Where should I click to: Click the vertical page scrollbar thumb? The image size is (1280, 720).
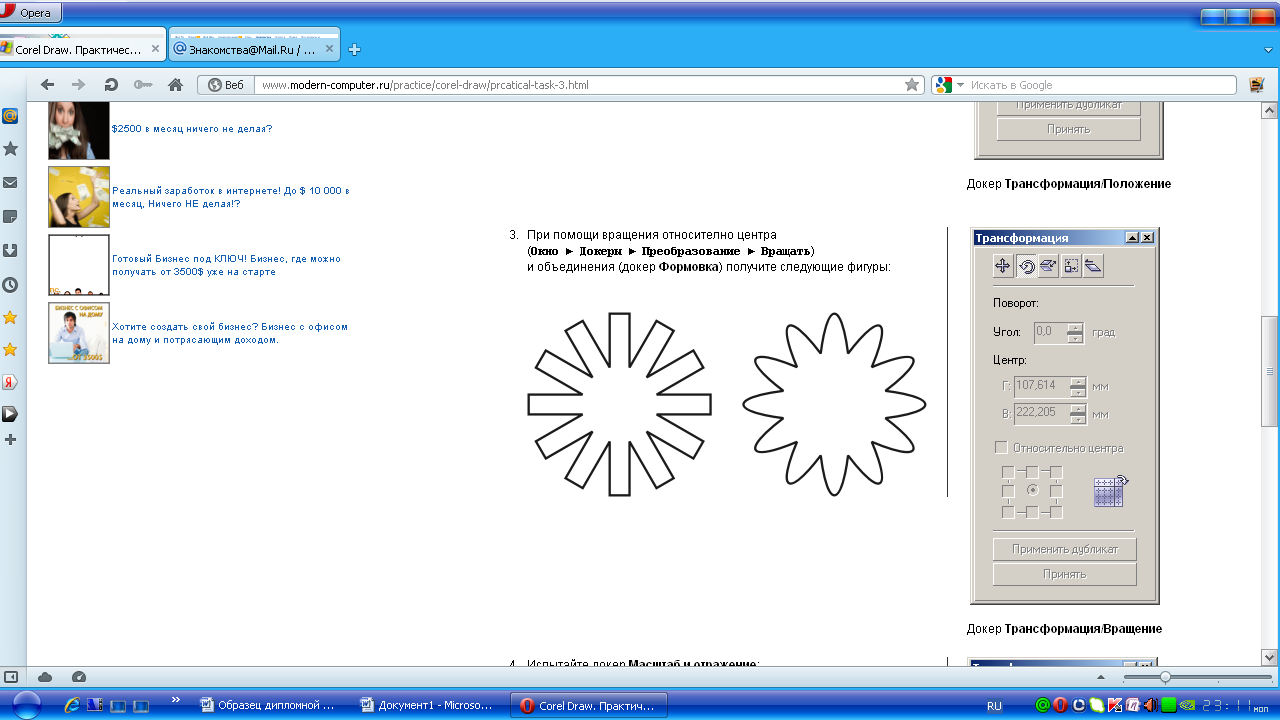coord(1269,371)
